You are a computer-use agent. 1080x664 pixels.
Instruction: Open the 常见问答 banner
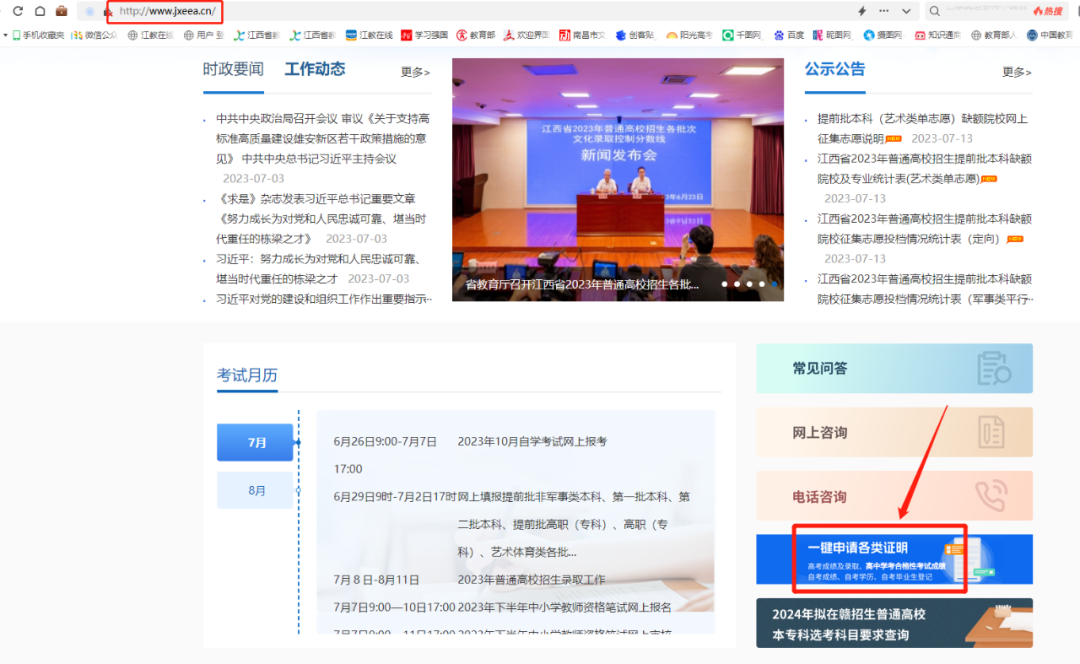[894, 369]
